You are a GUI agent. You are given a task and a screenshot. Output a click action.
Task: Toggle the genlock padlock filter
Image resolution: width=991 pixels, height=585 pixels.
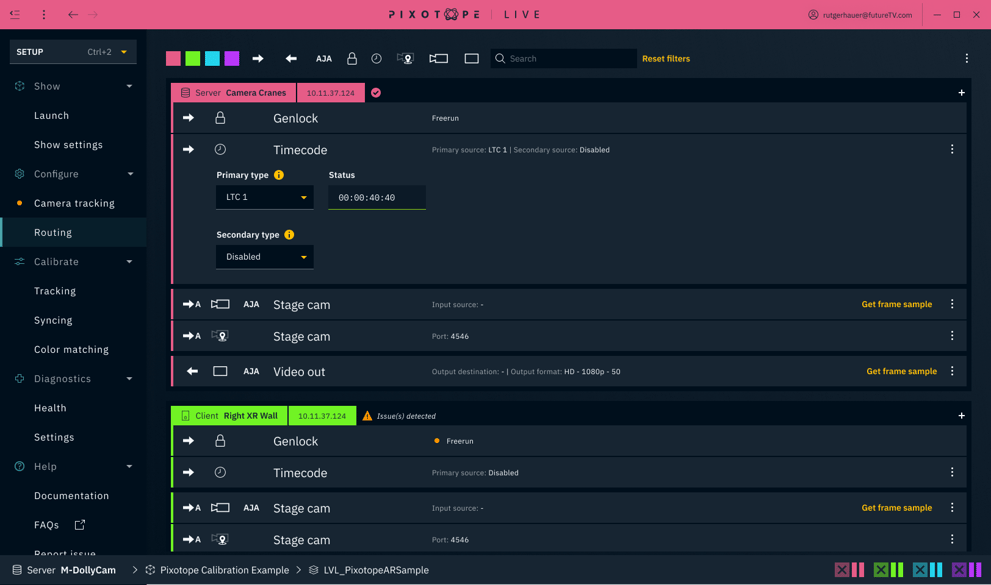point(352,59)
